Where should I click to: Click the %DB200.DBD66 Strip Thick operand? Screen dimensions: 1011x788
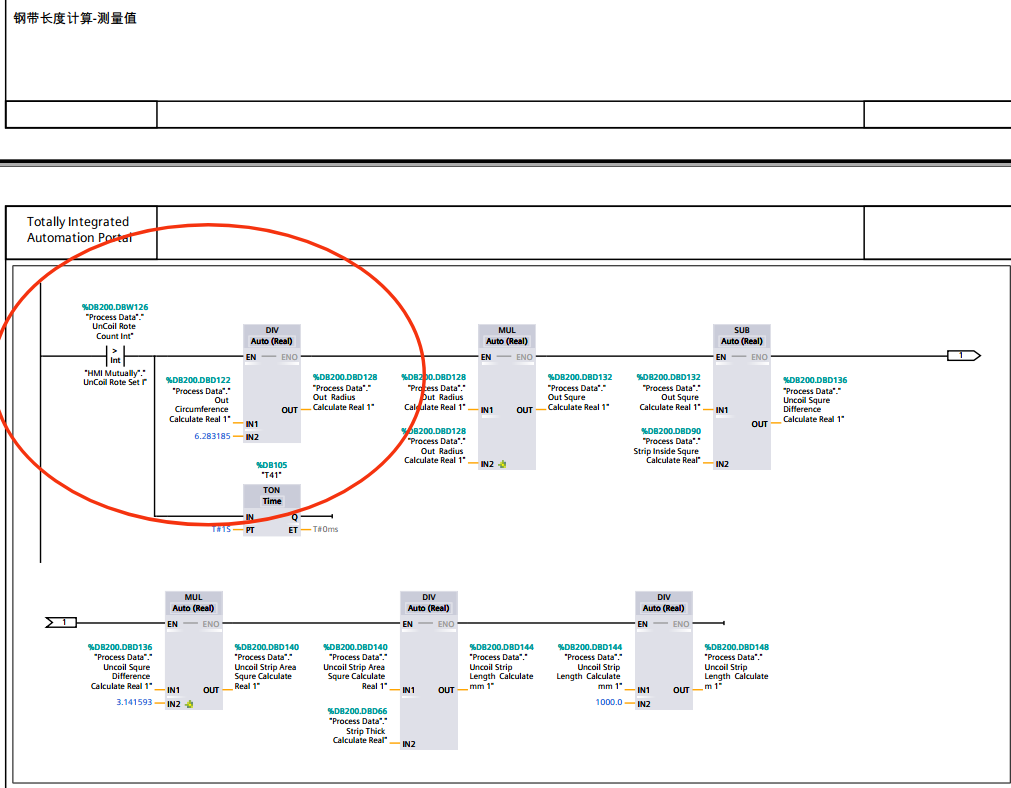[x=357, y=711]
